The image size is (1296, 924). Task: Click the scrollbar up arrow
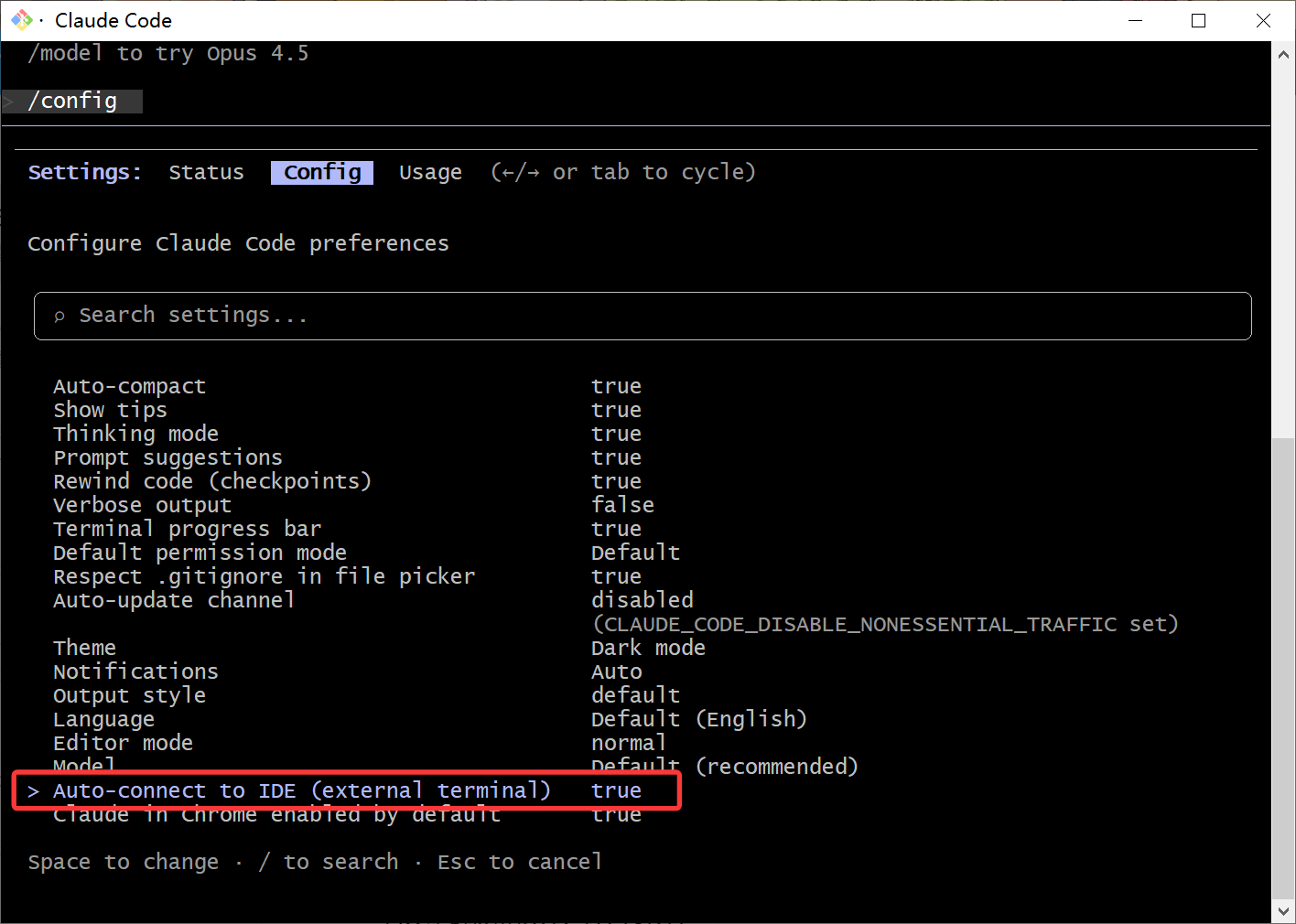[1283, 54]
